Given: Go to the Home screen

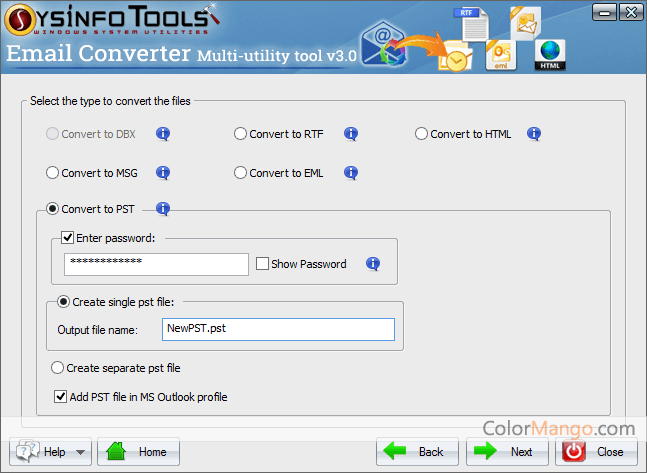Looking at the screenshot, I should (138, 452).
